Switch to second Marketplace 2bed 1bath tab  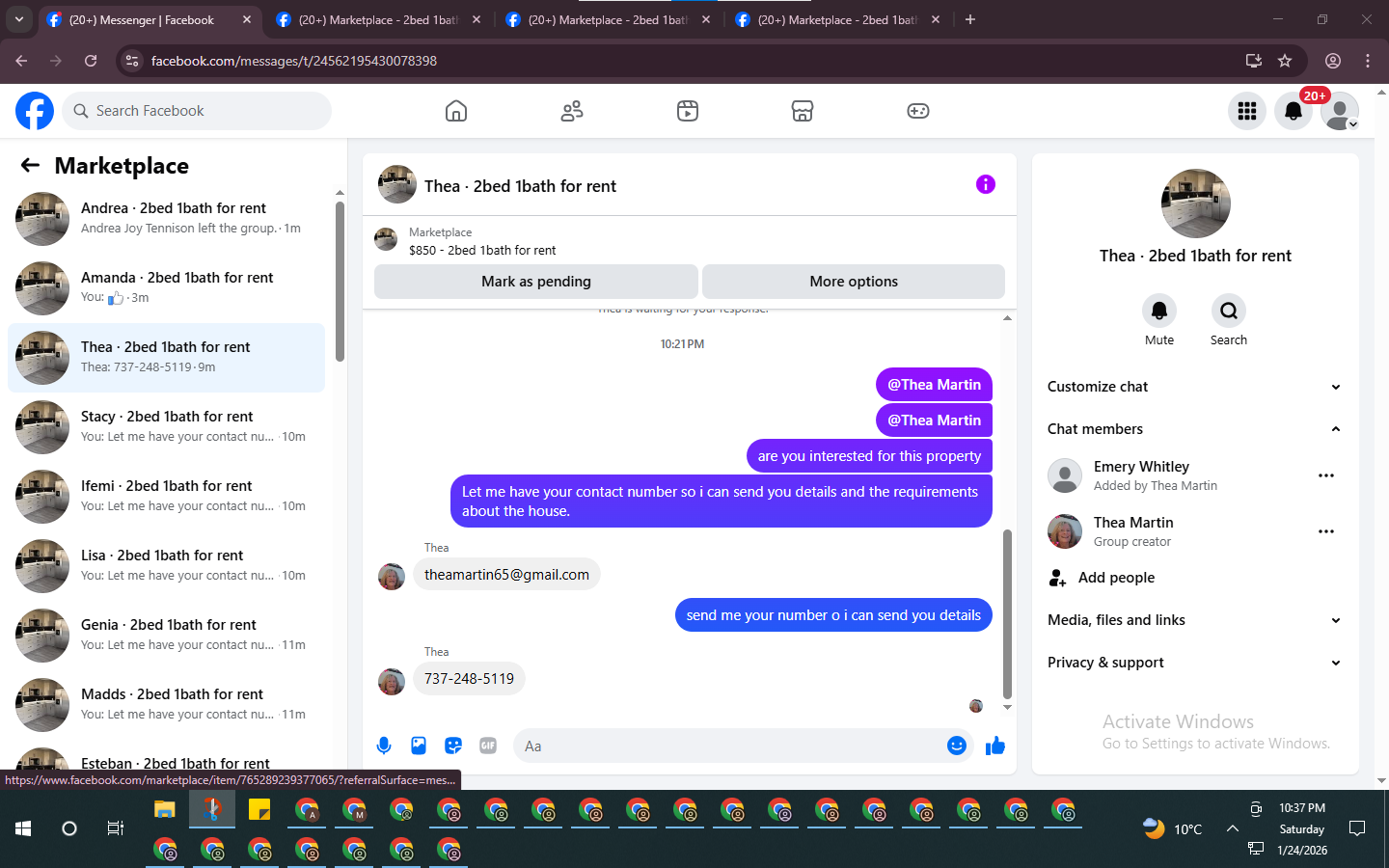pyautogui.click(x=378, y=19)
